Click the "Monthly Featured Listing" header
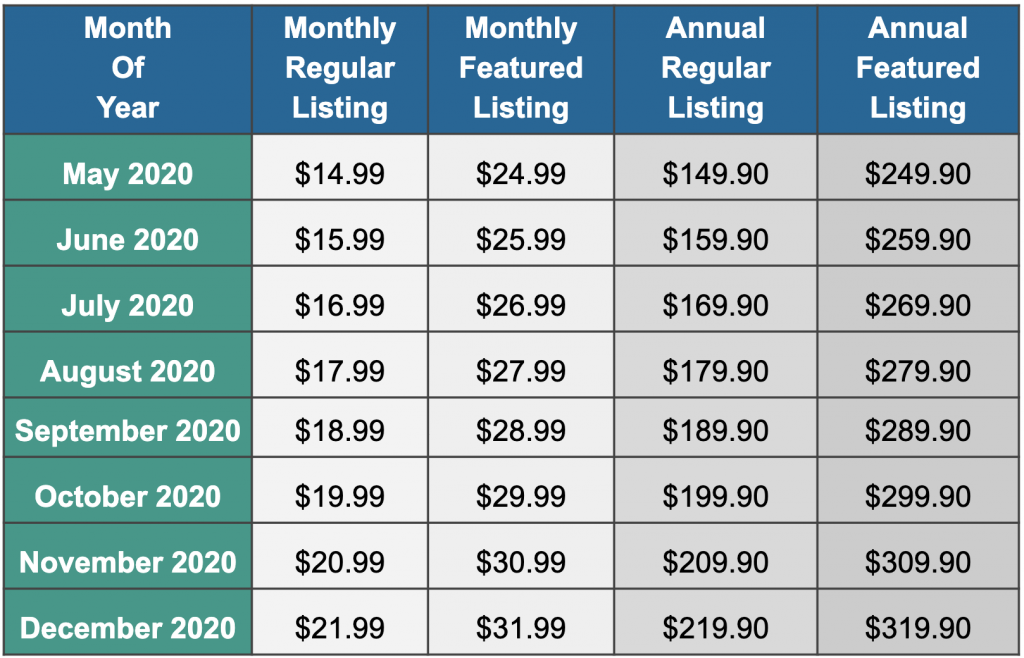Viewport: 1024px width, 658px height. coord(521,68)
